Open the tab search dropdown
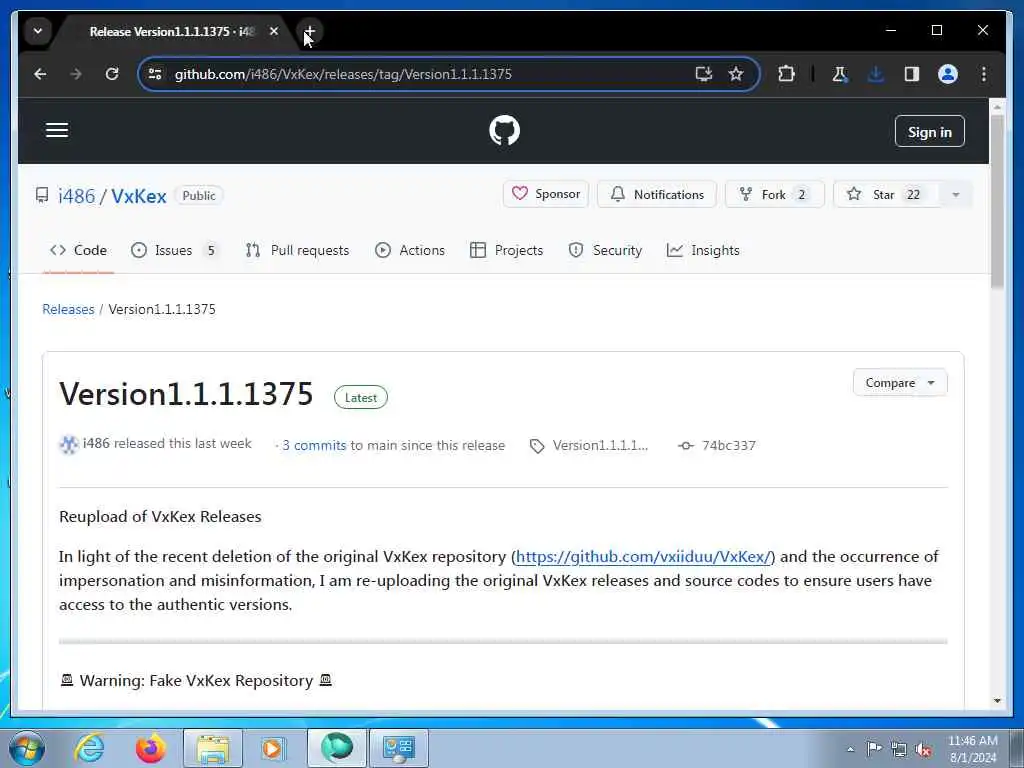This screenshot has width=1024, height=768. point(38,31)
